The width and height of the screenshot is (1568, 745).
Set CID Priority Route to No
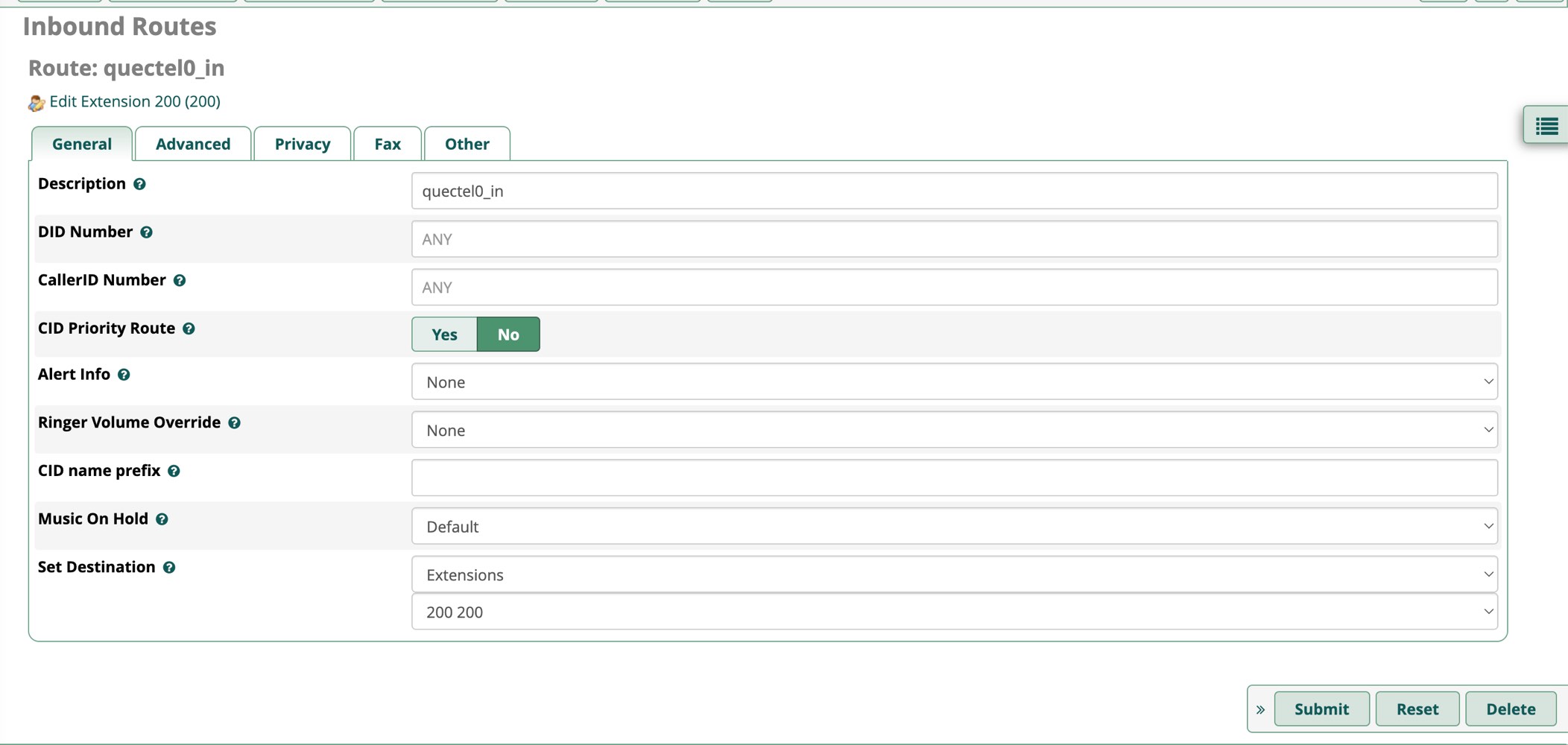pyautogui.click(x=508, y=335)
